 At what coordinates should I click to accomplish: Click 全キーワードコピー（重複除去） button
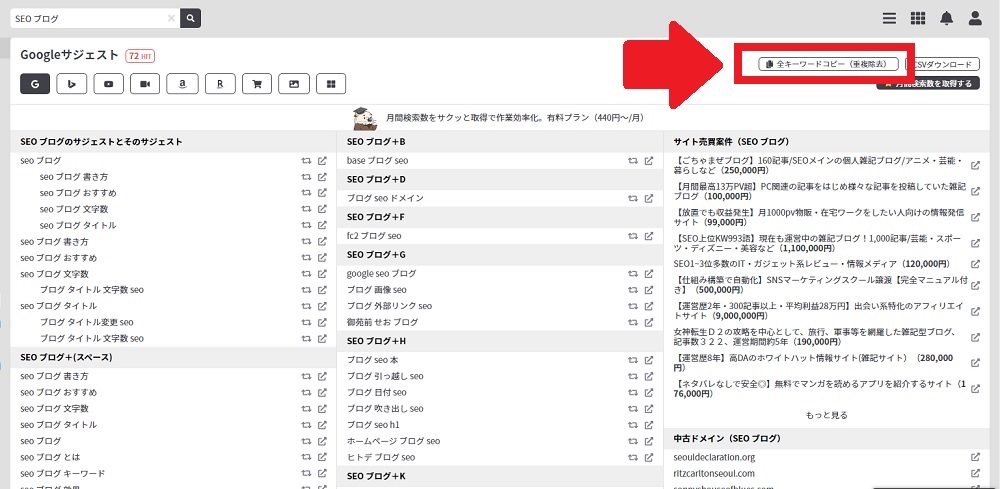point(828,64)
